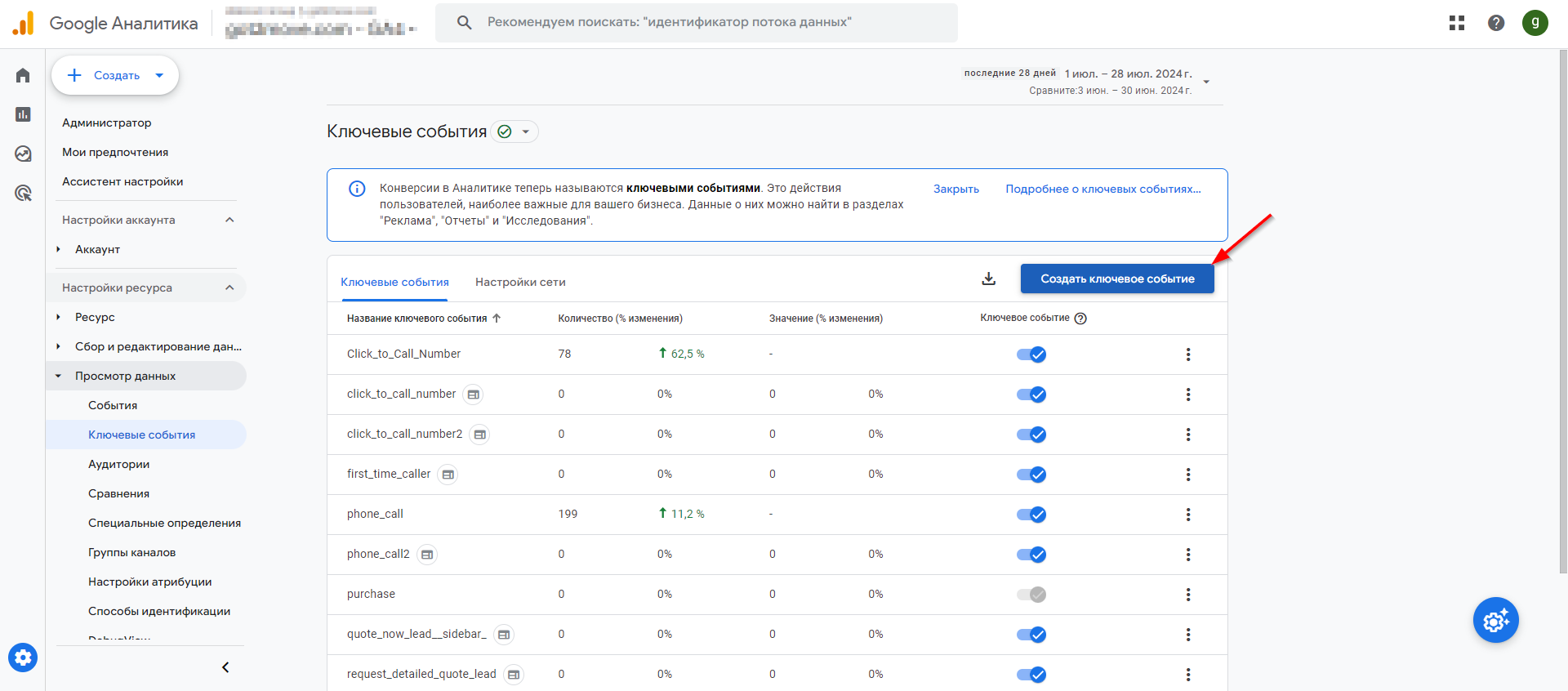The image size is (1568, 691).
Task: Open the Home icon in left rail
Action: 23,75
